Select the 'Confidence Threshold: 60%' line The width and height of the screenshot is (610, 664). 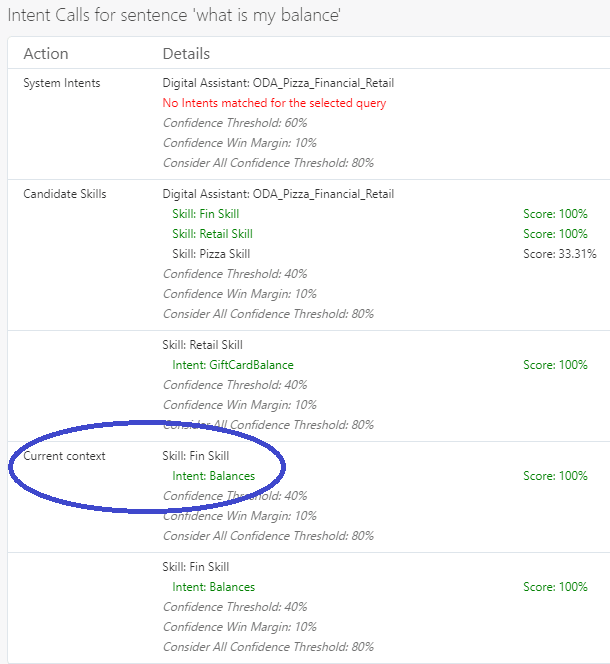[x=234, y=123]
